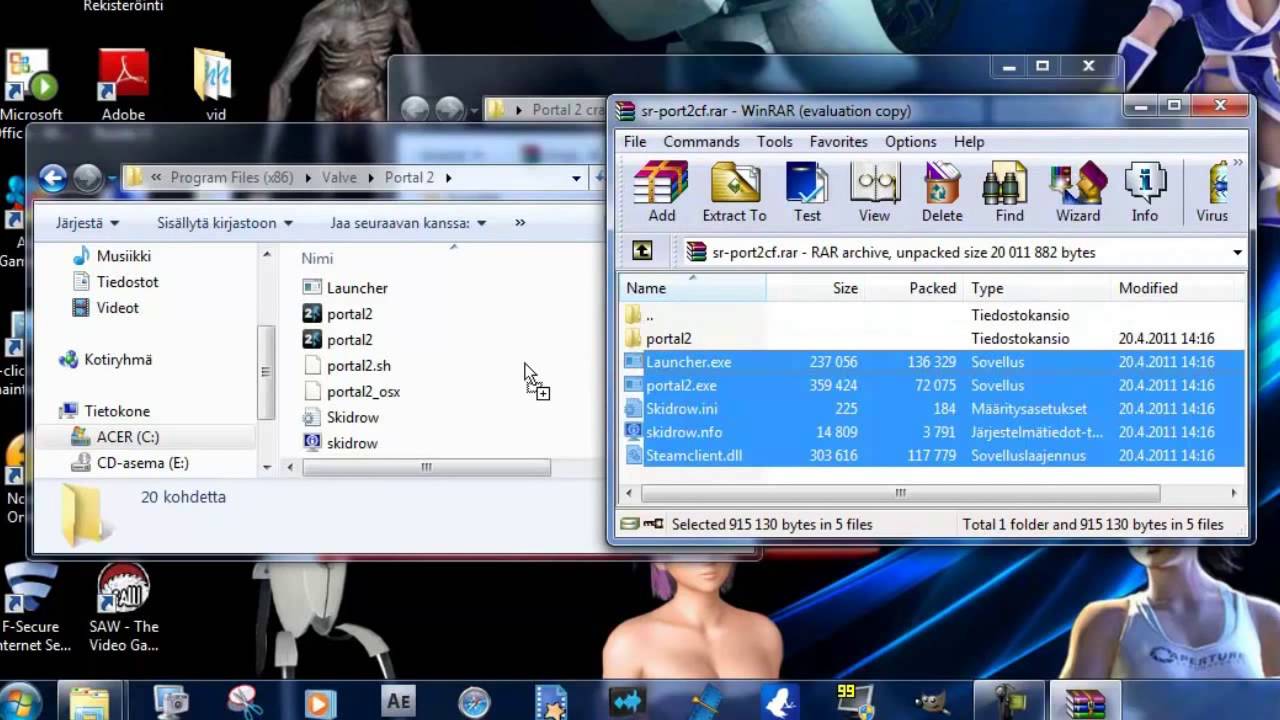Click the Add icon in WinRAR toolbar
The image size is (1280, 720).
[662, 191]
